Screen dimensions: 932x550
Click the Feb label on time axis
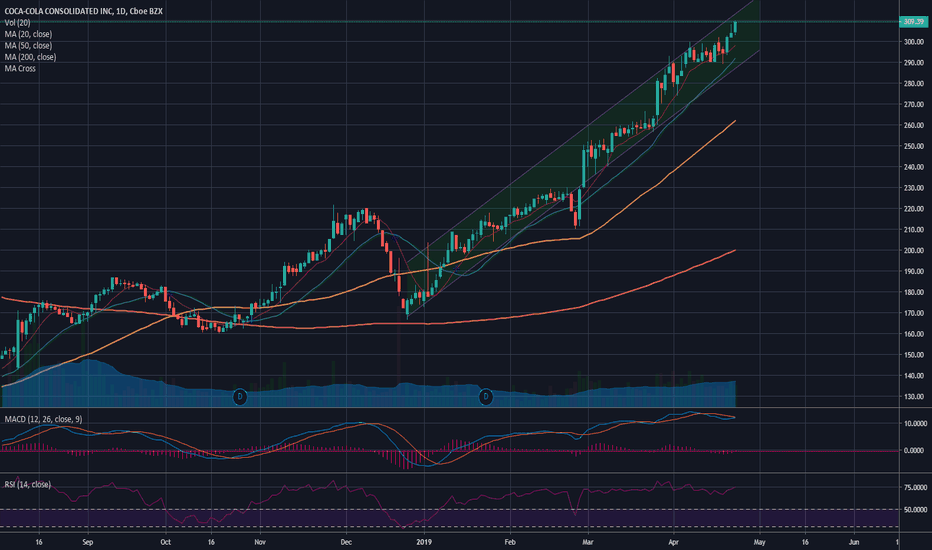point(509,542)
